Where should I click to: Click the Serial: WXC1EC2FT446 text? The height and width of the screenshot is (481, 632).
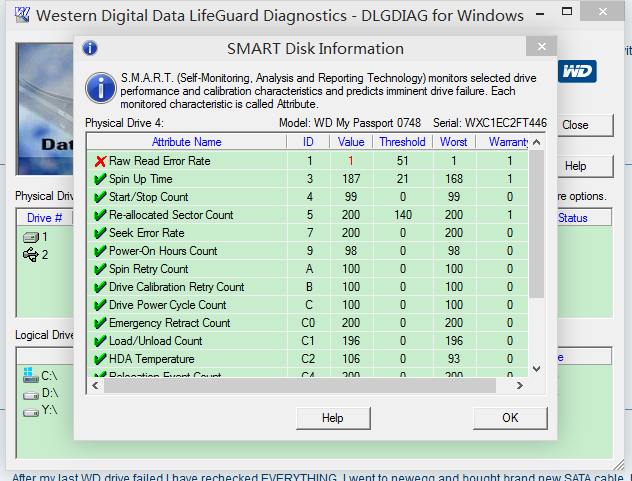coord(490,123)
